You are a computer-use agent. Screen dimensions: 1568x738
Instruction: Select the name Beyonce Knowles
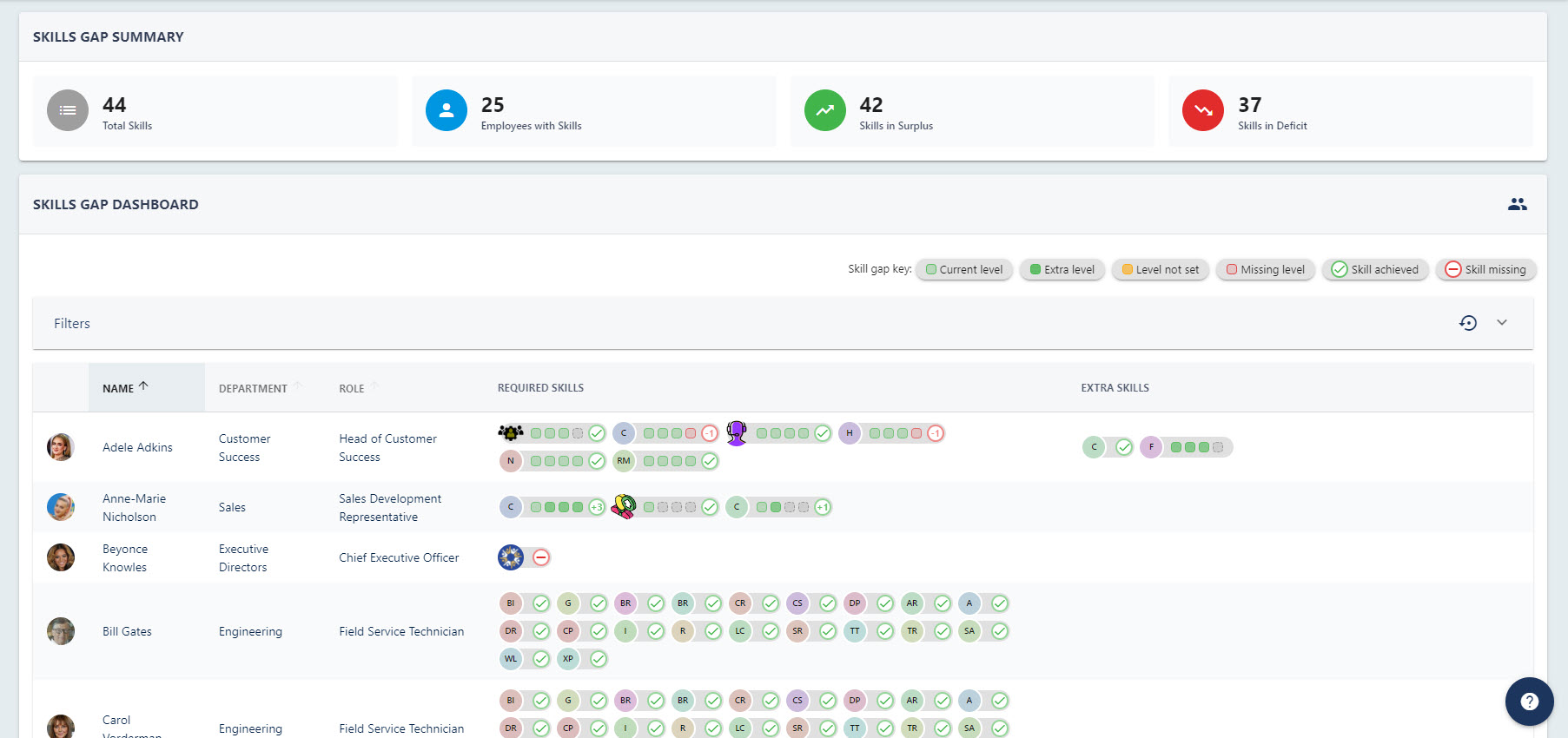pos(125,557)
